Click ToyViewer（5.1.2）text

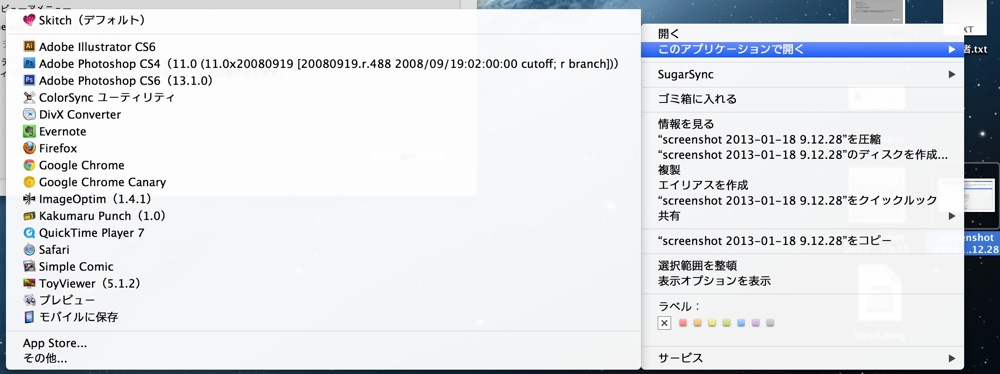90,283
